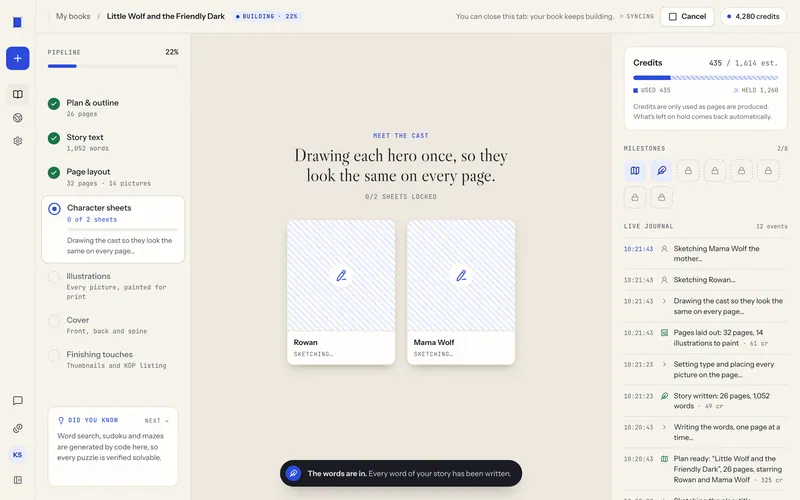Click the link icon in sidebar
Screen dimensions: 800x500
point(17,428)
